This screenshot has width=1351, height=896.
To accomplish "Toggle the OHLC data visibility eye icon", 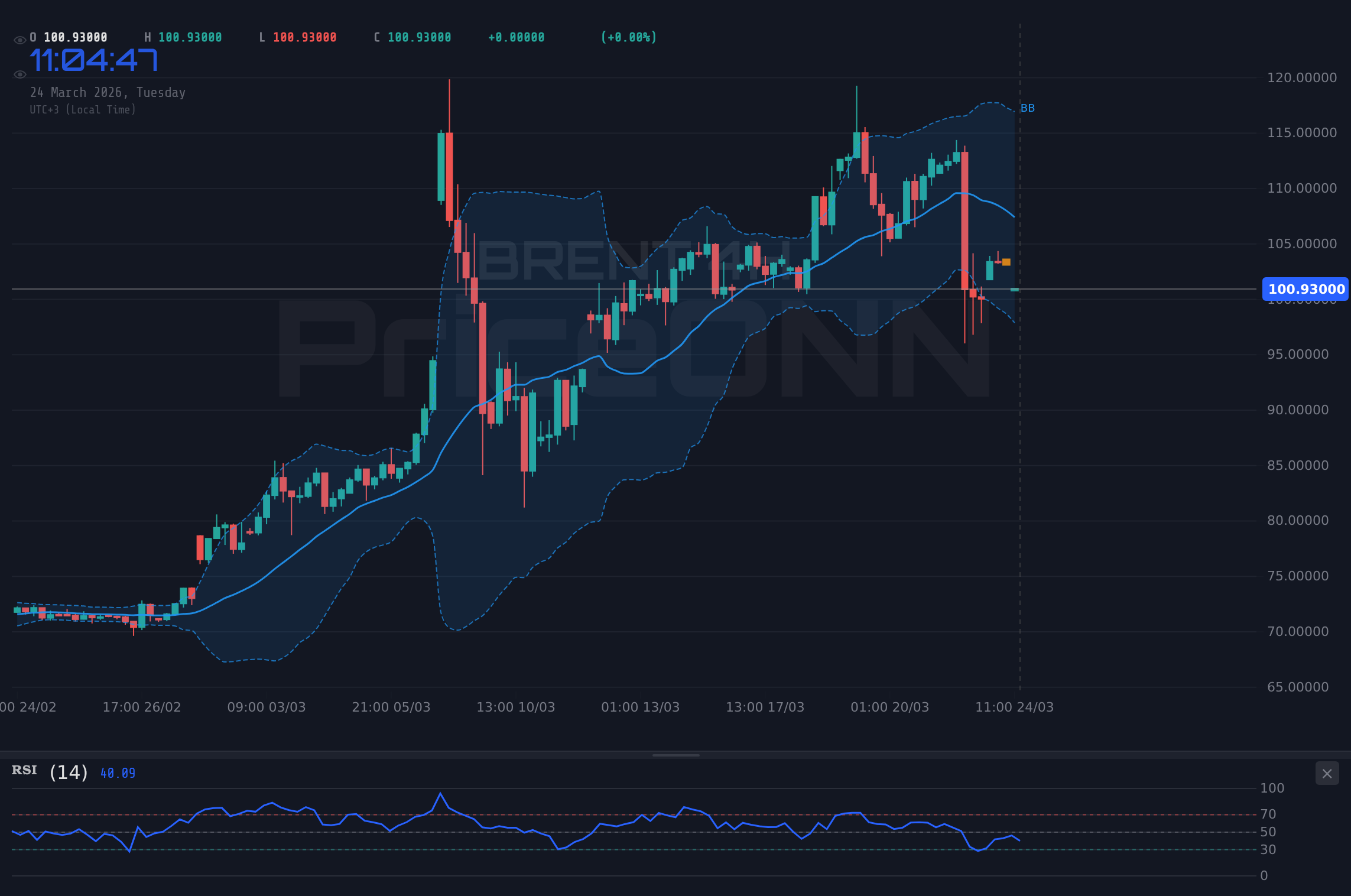I will click(x=20, y=37).
